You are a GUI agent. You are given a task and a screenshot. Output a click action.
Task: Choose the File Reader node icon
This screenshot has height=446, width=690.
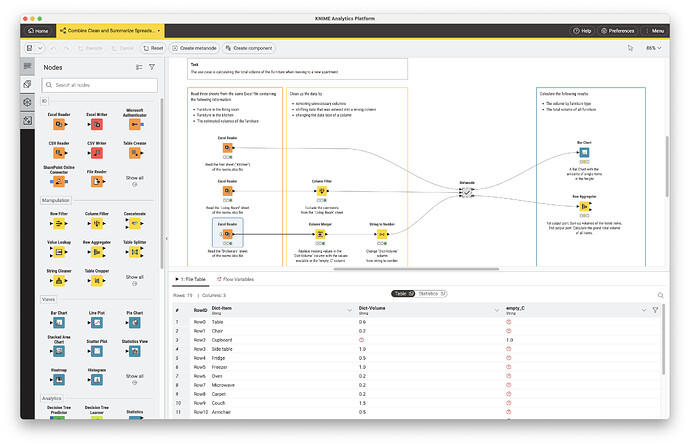coord(97,181)
